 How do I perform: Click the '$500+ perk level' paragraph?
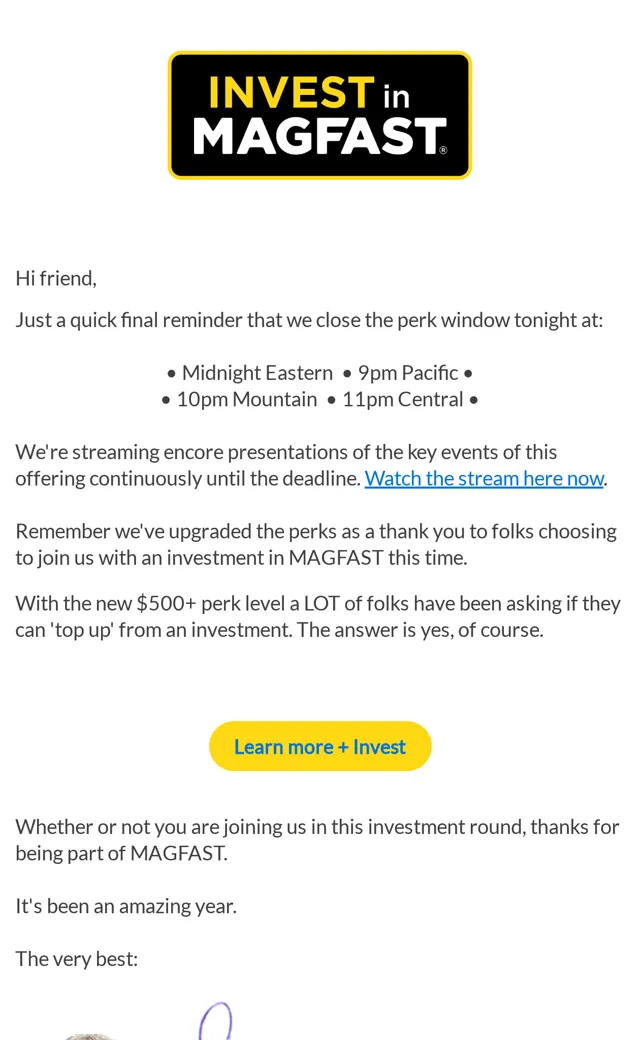point(318,616)
